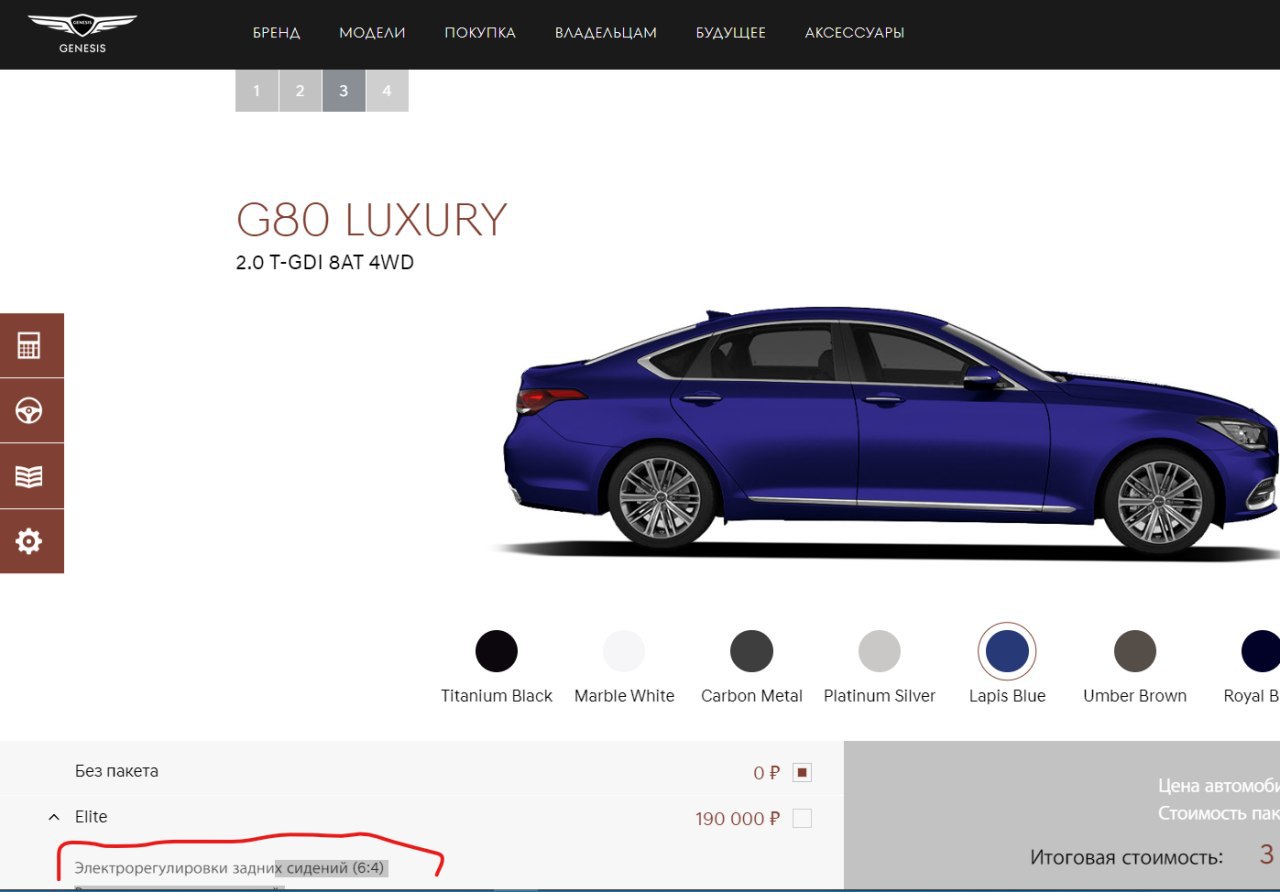Click the 0 ₽ price
Image resolution: width=1280 pixels, height=892 pixels.
tap(767, 773)
